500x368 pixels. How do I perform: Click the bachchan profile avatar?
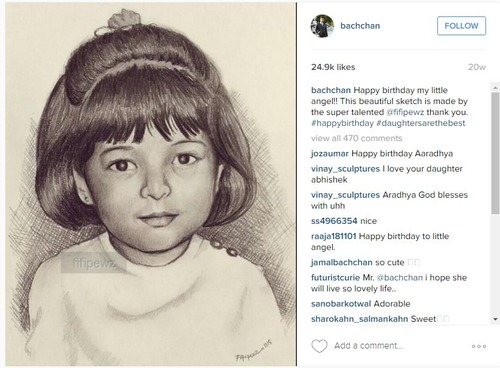pos(322,26)
